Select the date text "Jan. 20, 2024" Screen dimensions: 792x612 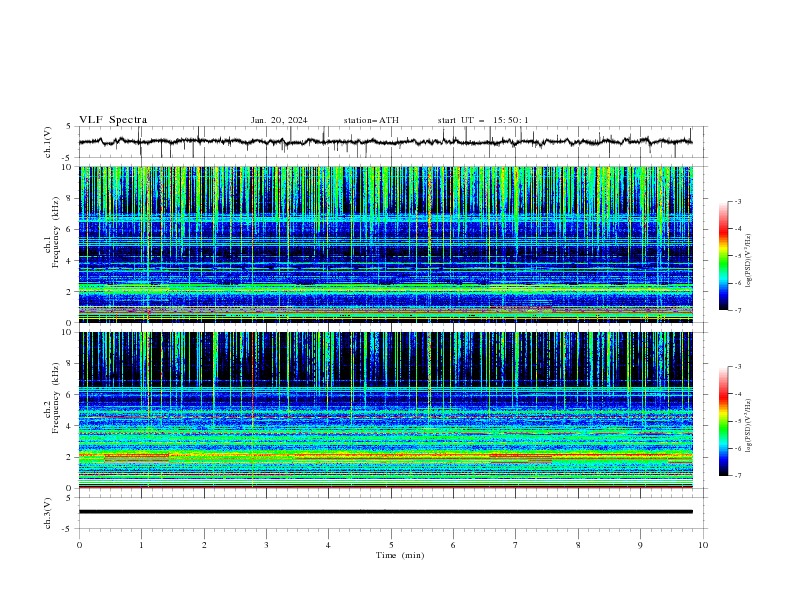coord(279,120)
